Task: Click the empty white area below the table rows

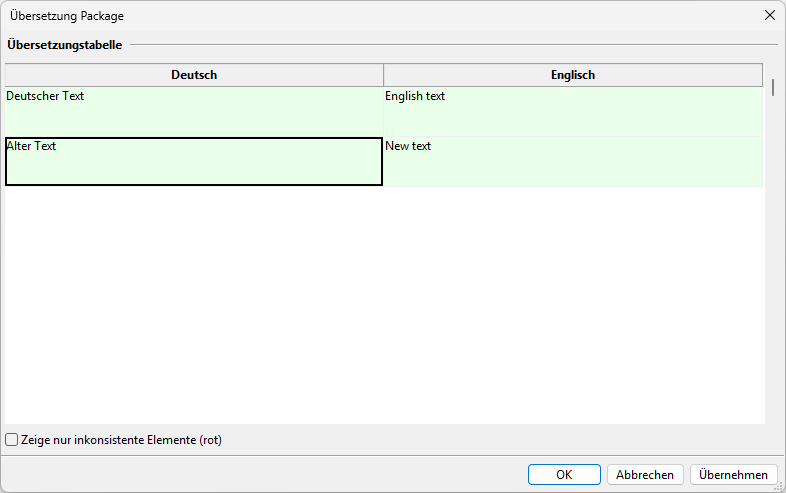Action: (384, 305)
